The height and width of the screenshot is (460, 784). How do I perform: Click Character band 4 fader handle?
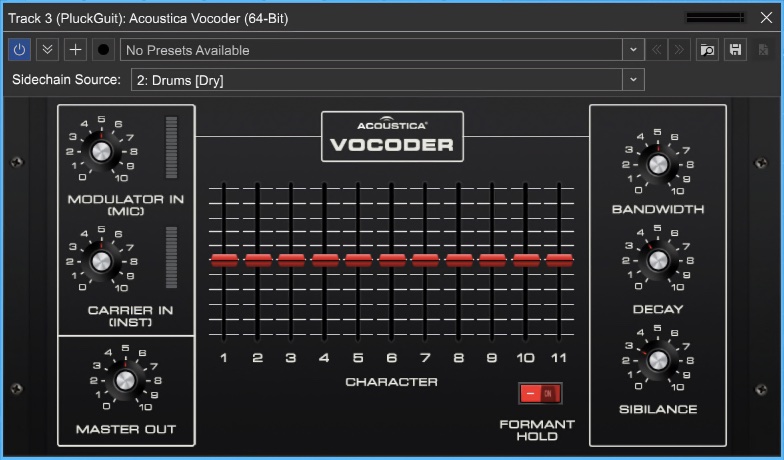pos(325,260)
